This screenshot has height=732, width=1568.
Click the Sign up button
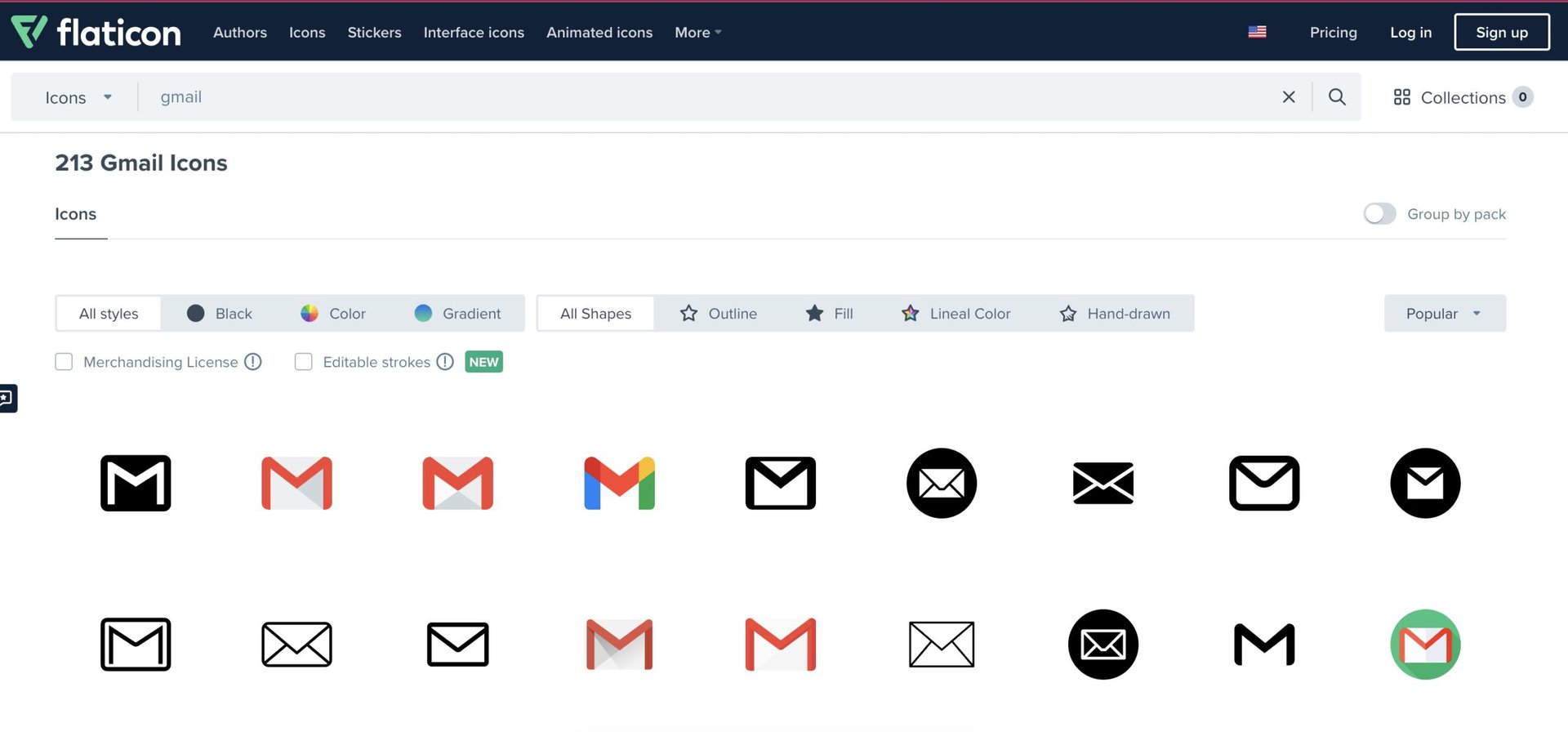pyautogui.click(x=1502, y=32)
